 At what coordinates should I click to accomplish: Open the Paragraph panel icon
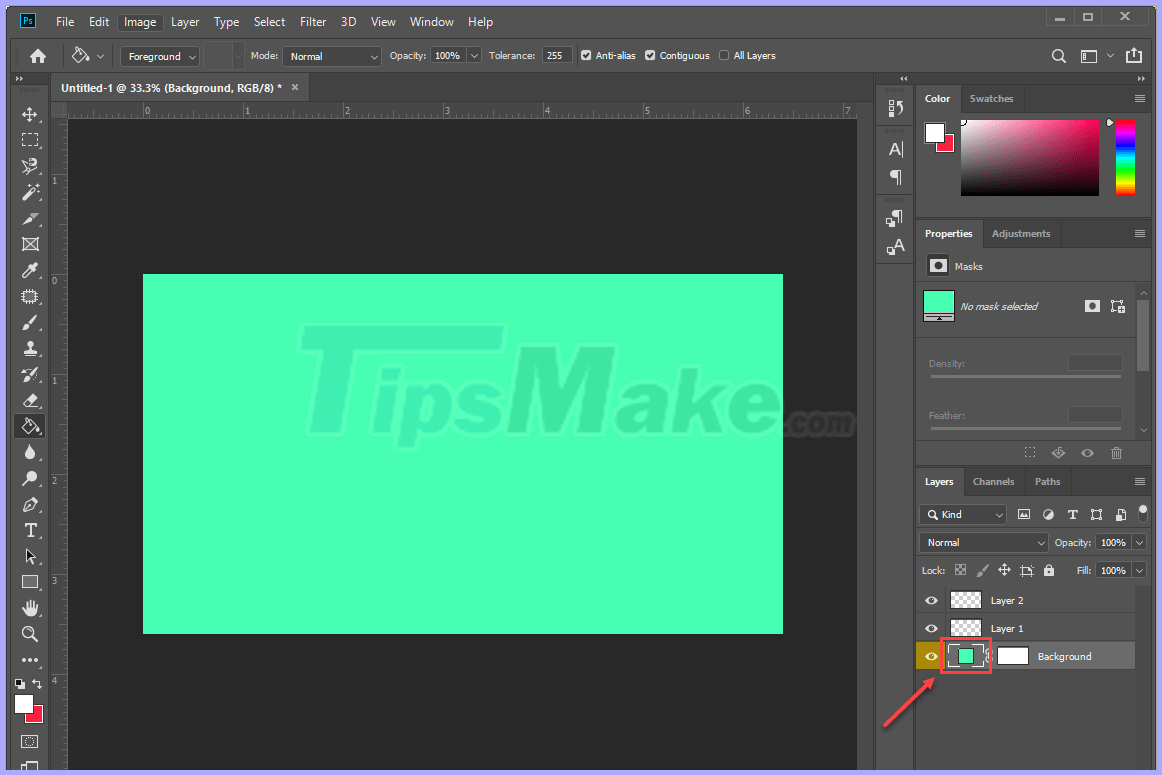(895, 176)
